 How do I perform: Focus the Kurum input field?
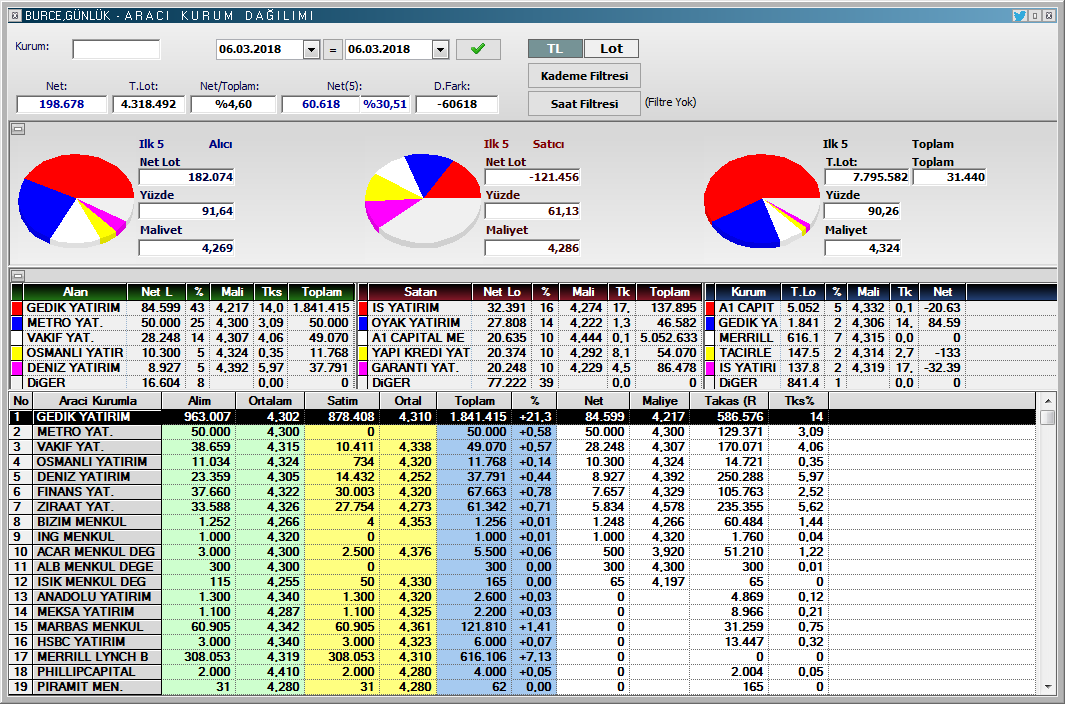(x=116, y=49)
